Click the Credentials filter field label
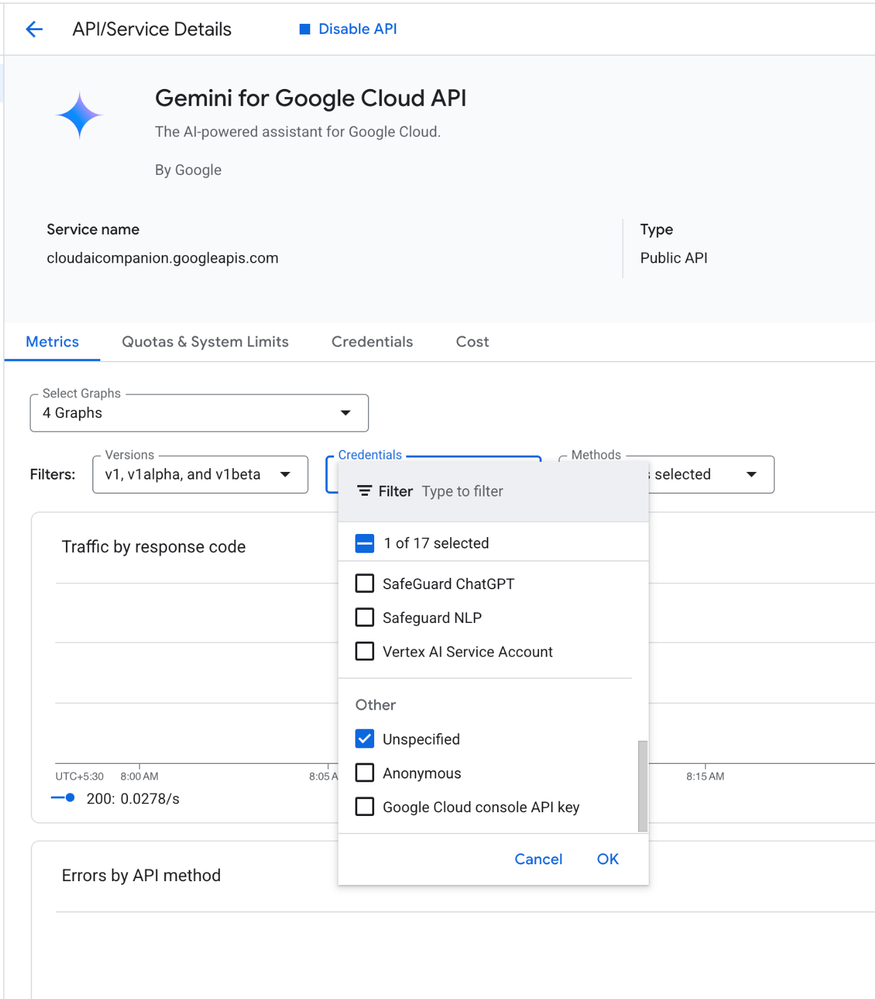This screenshot has height=999, width=875. click(x=370, y=455)
